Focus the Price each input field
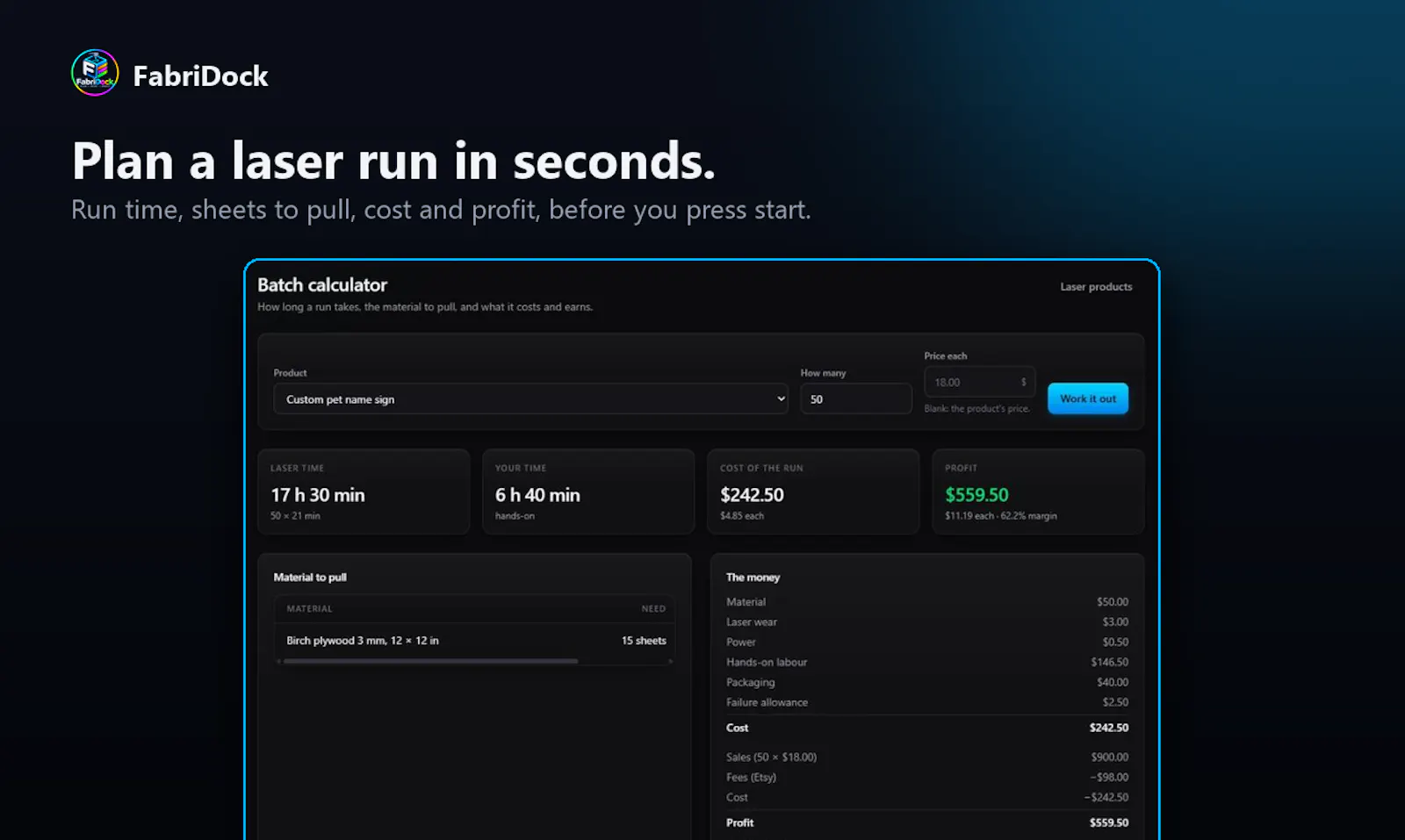The height and width of the screenshot is (840, 1405). [x=979, y=382]
